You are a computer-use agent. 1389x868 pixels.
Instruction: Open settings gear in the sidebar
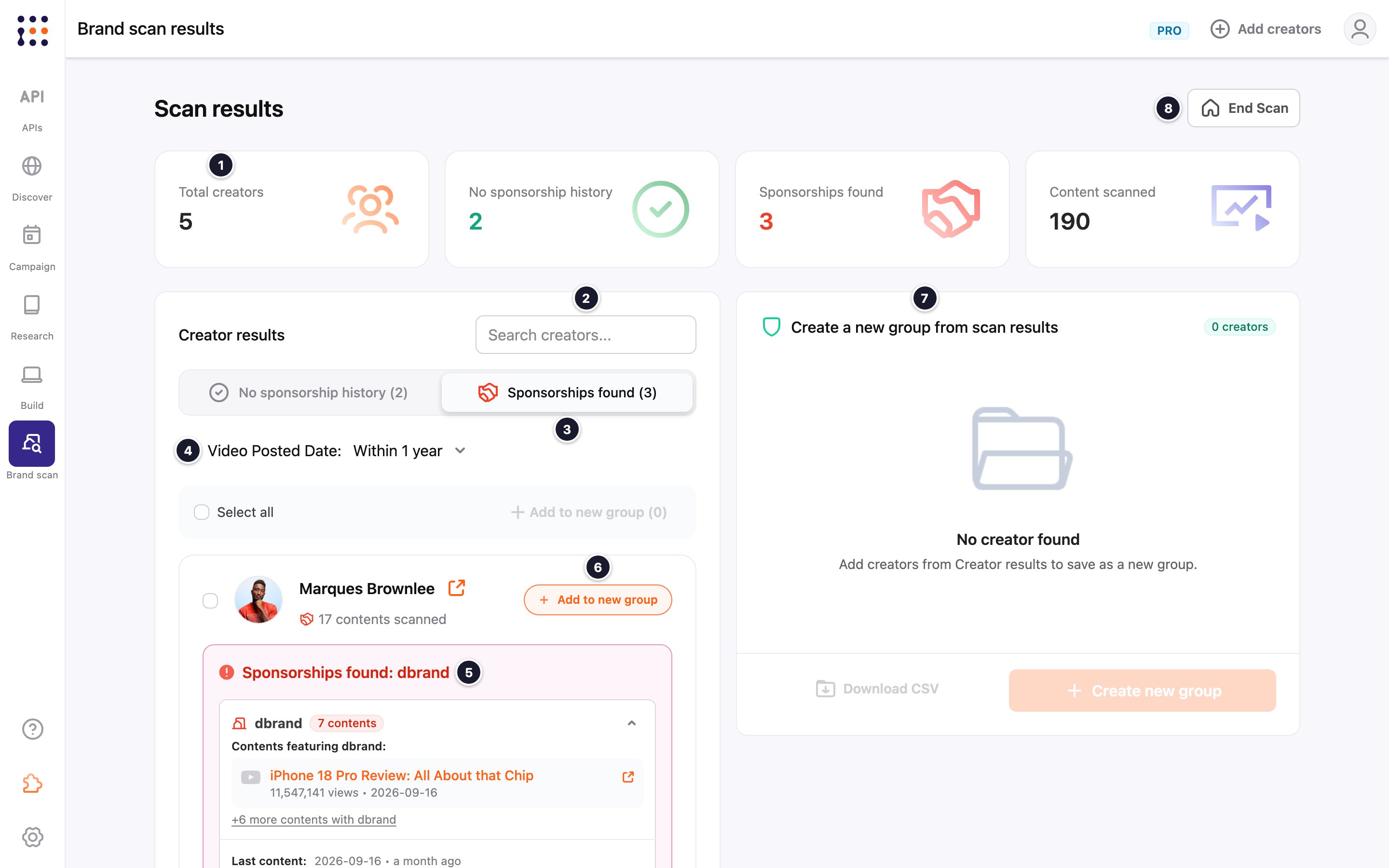tap(33, 837)
